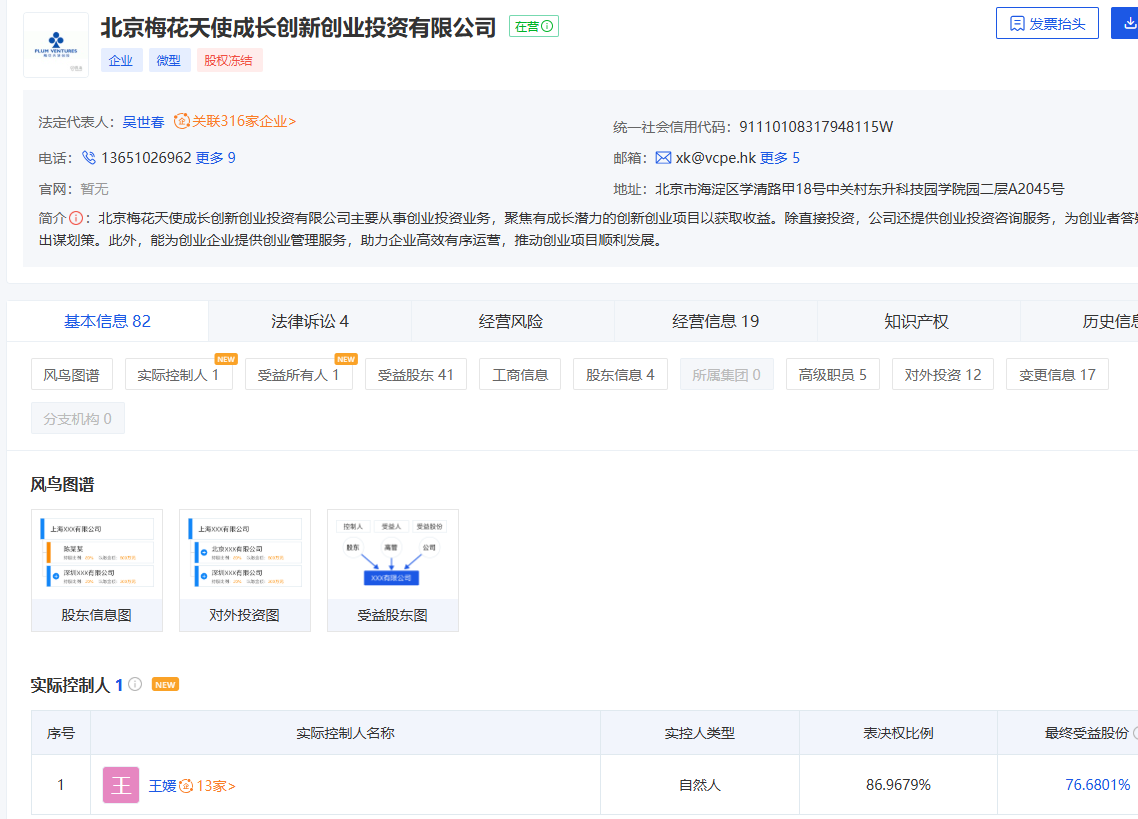Click the 实控人类型 column header
This screenshot has width=1138, height=819.
700,733
